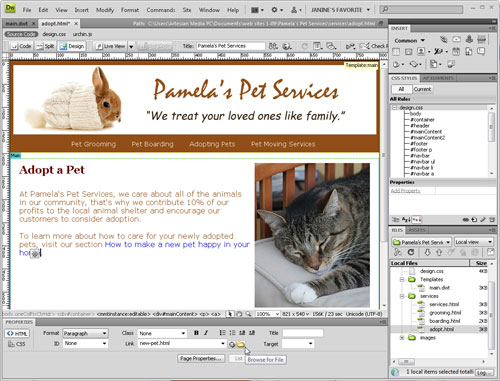Click the Delete CSS Rule trash icon
The height and width of the screenshot is (381, 500).
(x=492, y=220)
